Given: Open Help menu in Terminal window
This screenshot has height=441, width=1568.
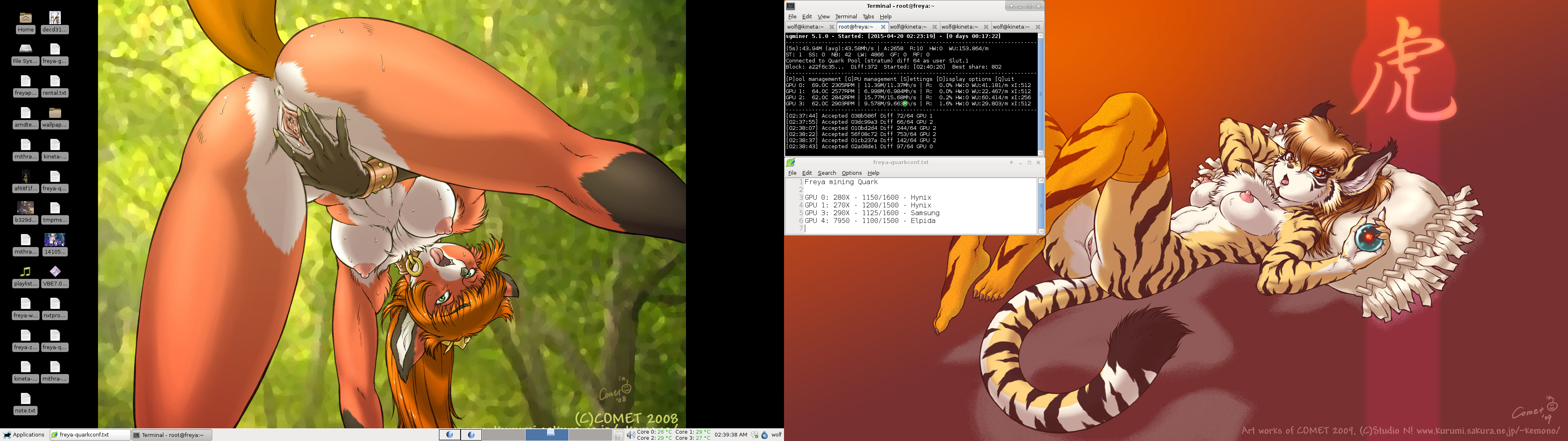Looking at the screenshot, I should [885, 16].
